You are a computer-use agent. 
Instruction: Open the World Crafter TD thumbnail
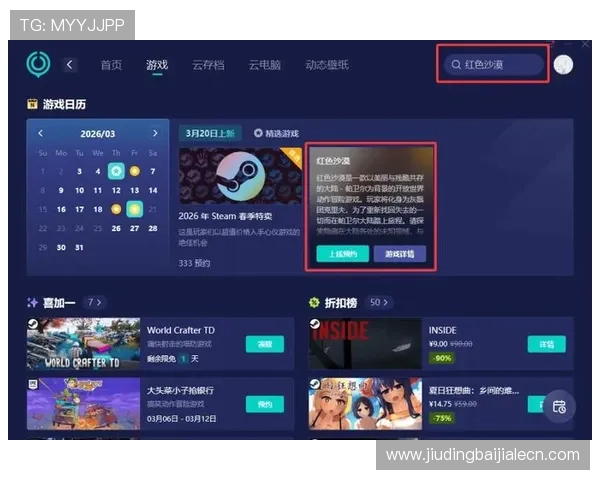[84, 344]
